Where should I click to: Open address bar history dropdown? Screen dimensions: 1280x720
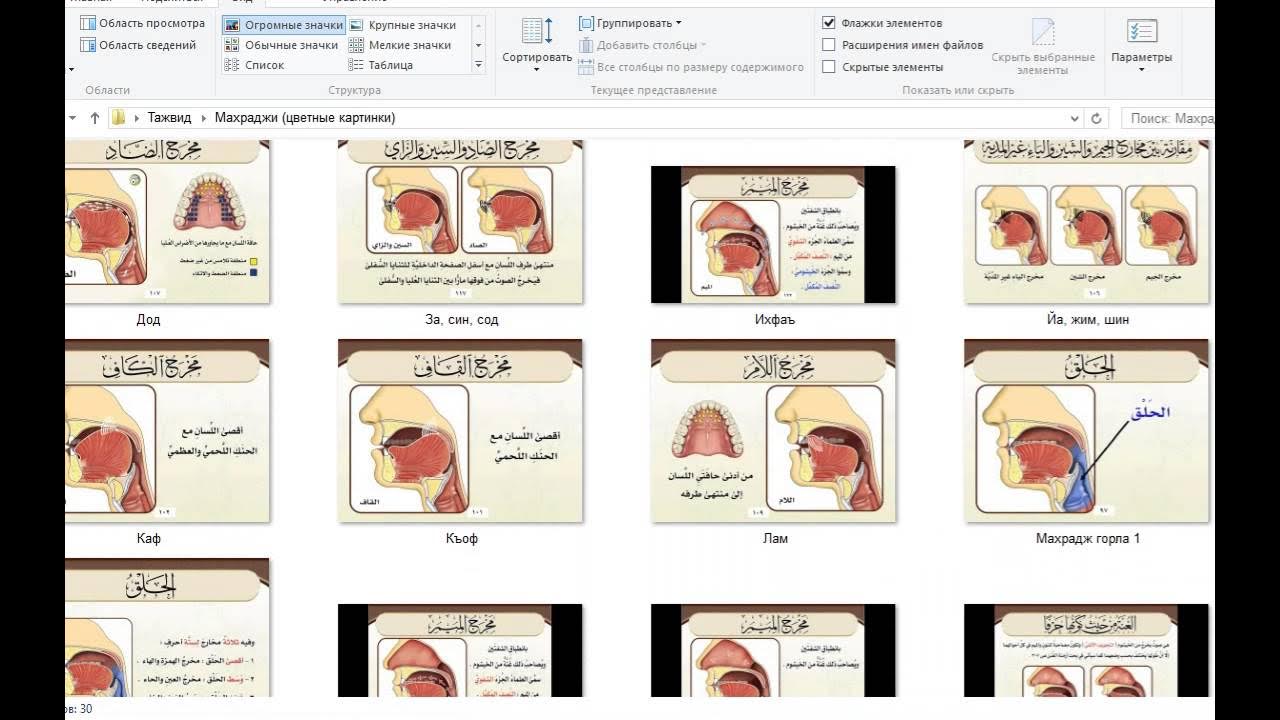tap(1075, 118)
